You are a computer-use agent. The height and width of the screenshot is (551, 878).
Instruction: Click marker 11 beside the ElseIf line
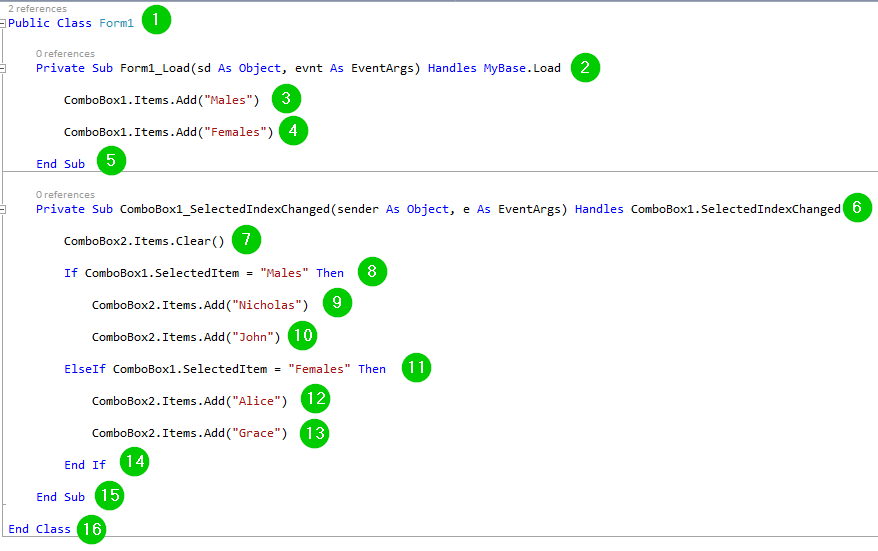point(416,368)
